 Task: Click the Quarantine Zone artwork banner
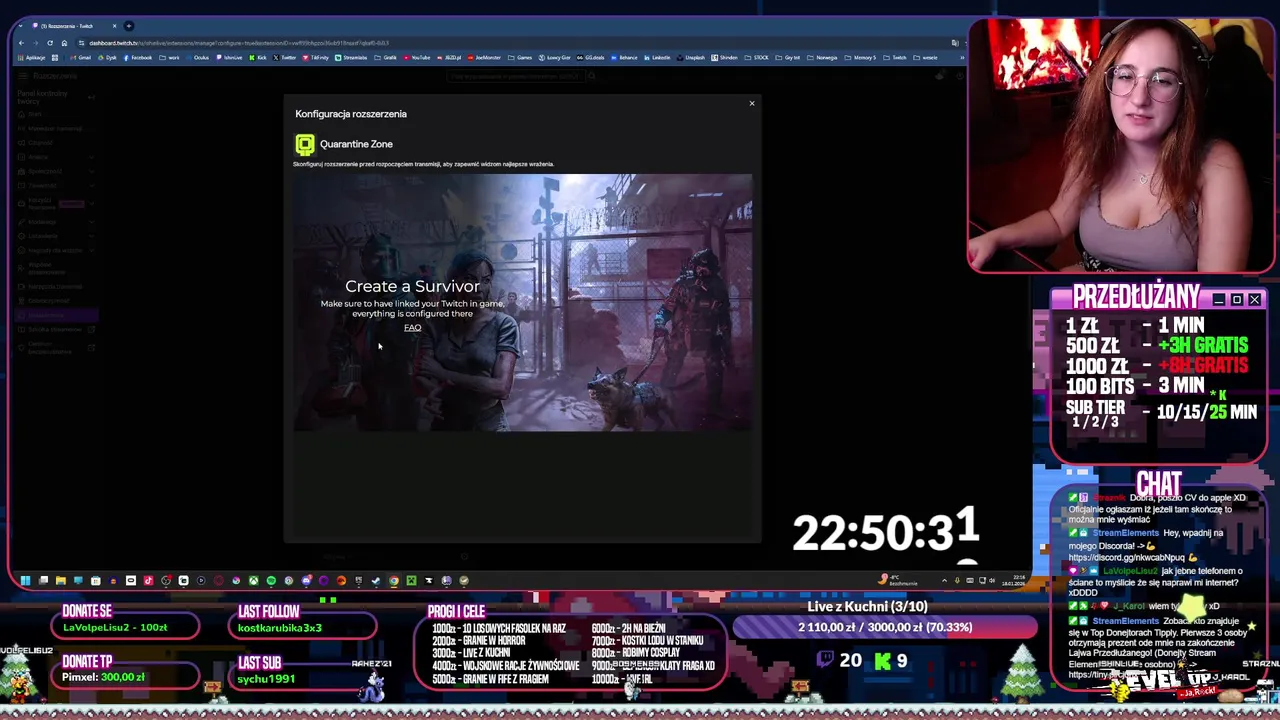(x=522, y=302)
